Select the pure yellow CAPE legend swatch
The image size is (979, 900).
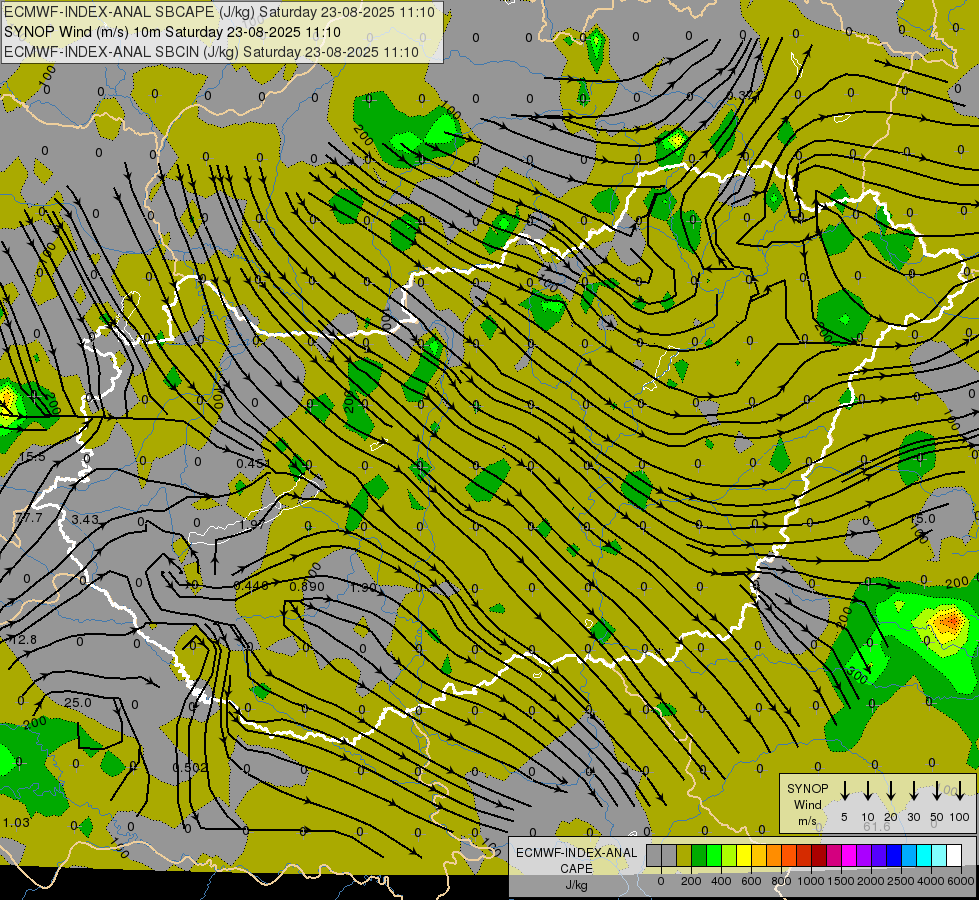(x=744, y=855)
